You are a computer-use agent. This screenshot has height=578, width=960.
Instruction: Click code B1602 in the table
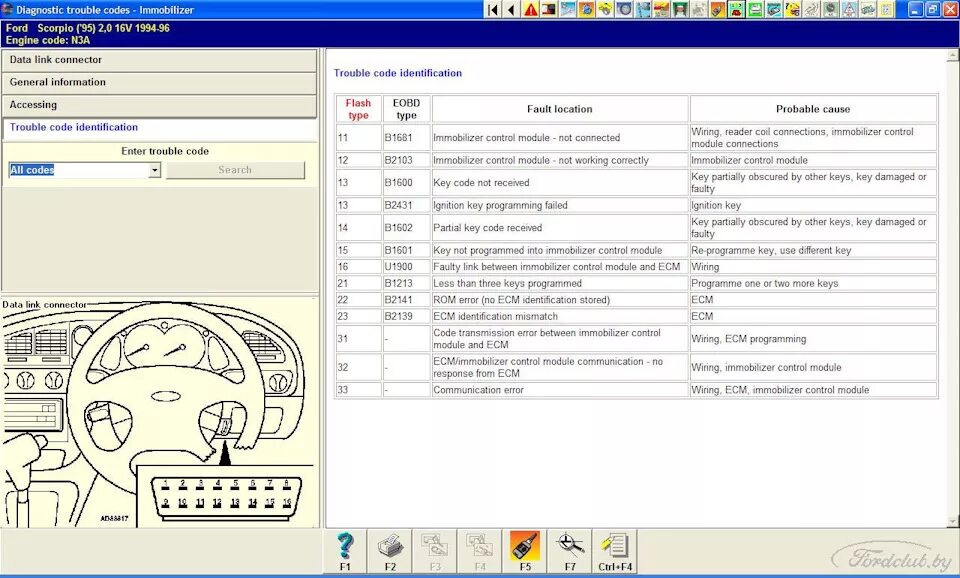coord(399,228)
